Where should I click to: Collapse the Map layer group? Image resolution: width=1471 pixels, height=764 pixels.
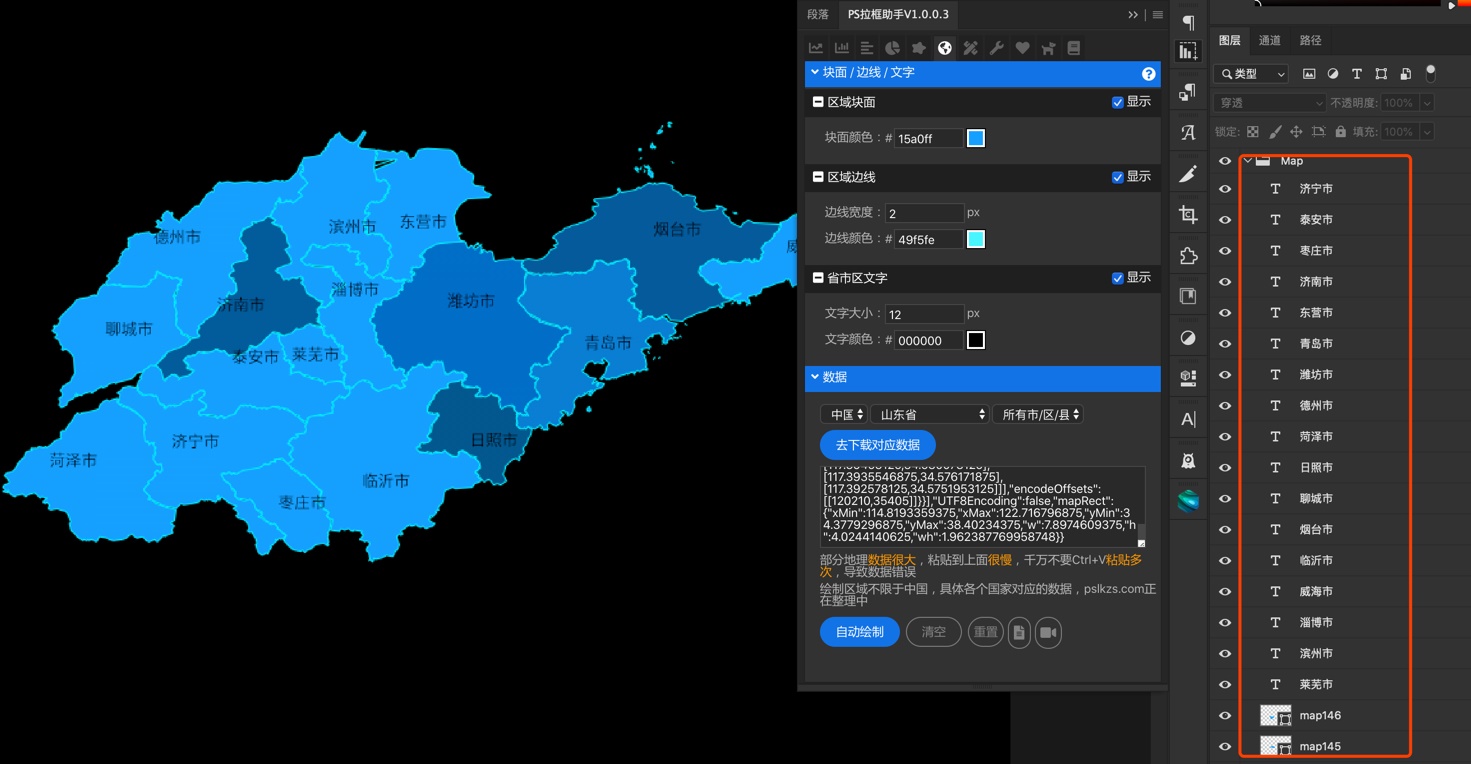point(1248,161)
